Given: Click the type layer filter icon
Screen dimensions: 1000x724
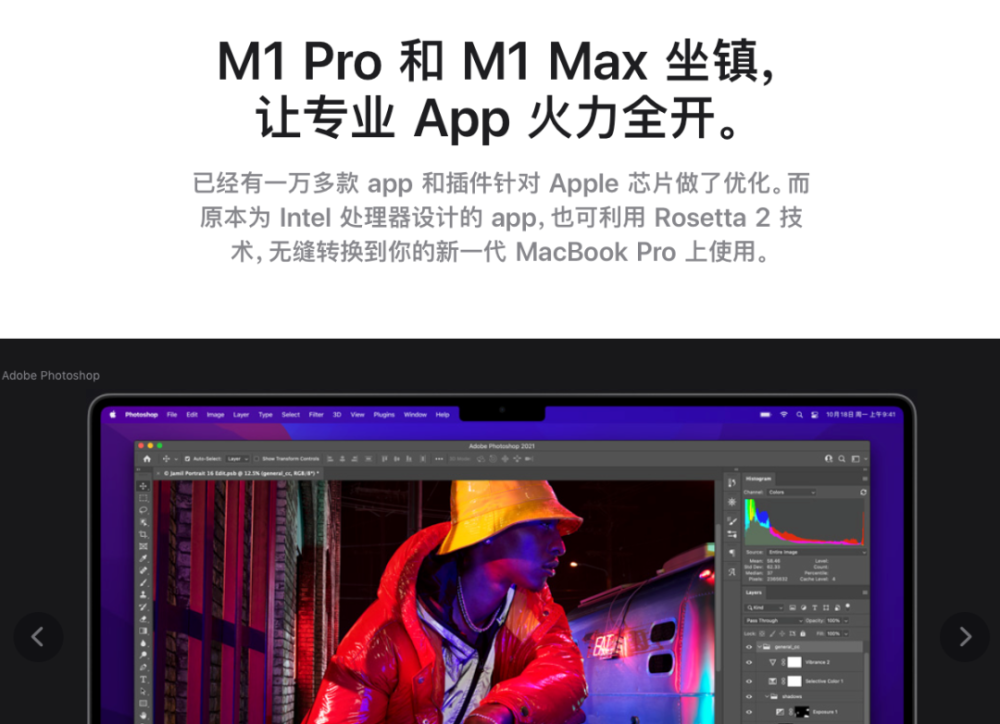Looking at the screenshot, I should pyautogui.click(x=814, y=608).
